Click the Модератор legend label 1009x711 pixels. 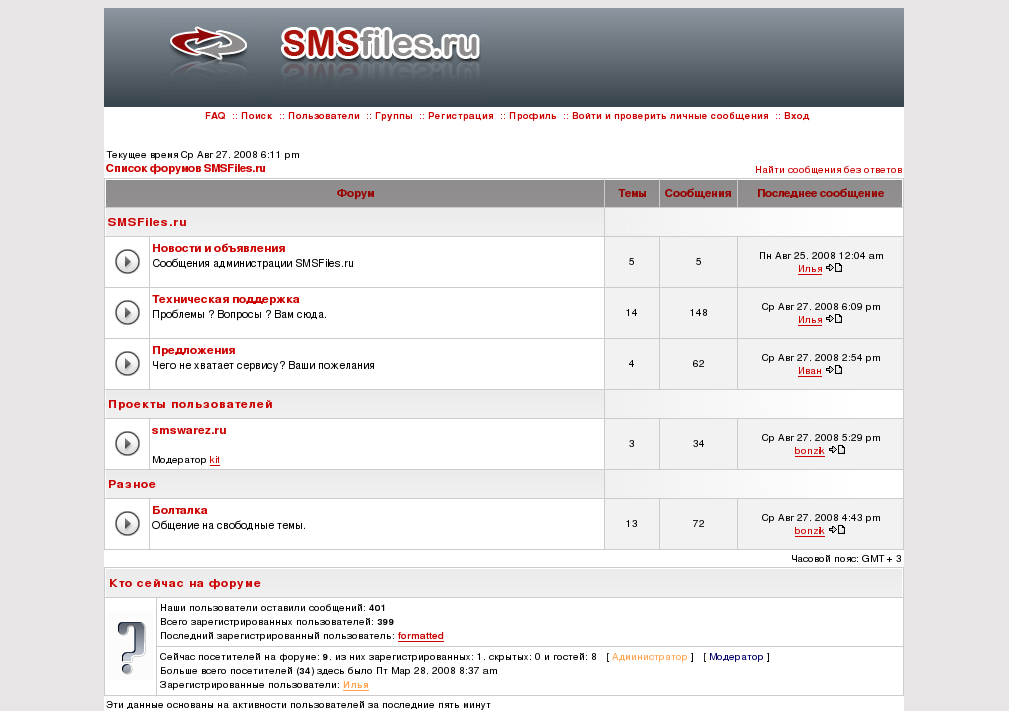point(736,657)
